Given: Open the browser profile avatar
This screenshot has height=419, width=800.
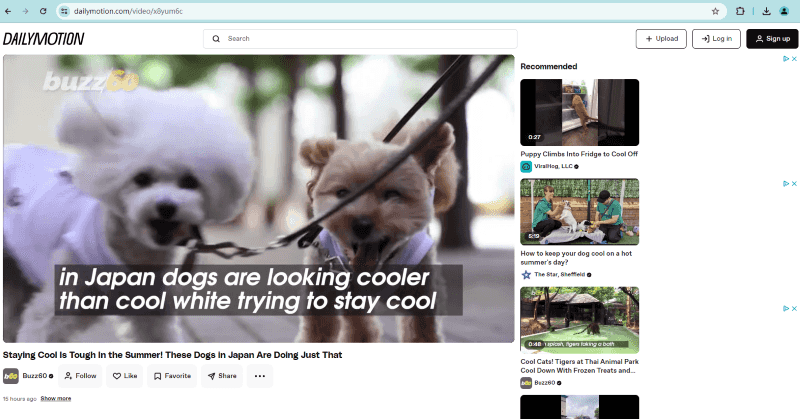Looking at the screenshot, I should [784, 11].
